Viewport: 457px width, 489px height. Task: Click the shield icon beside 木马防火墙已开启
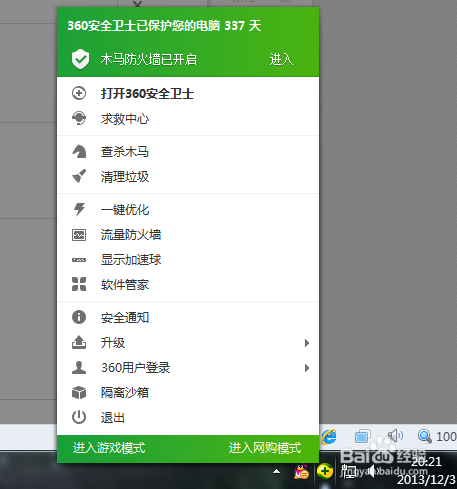[x=80, y=59]
